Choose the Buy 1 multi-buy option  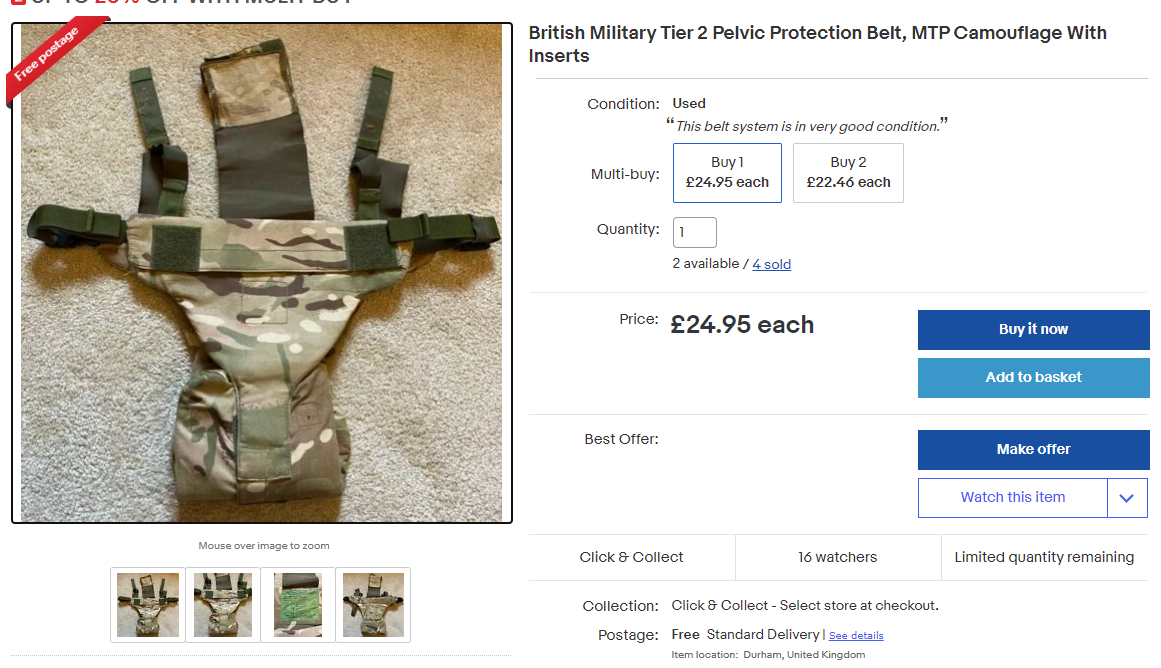(x=727, y=172)
